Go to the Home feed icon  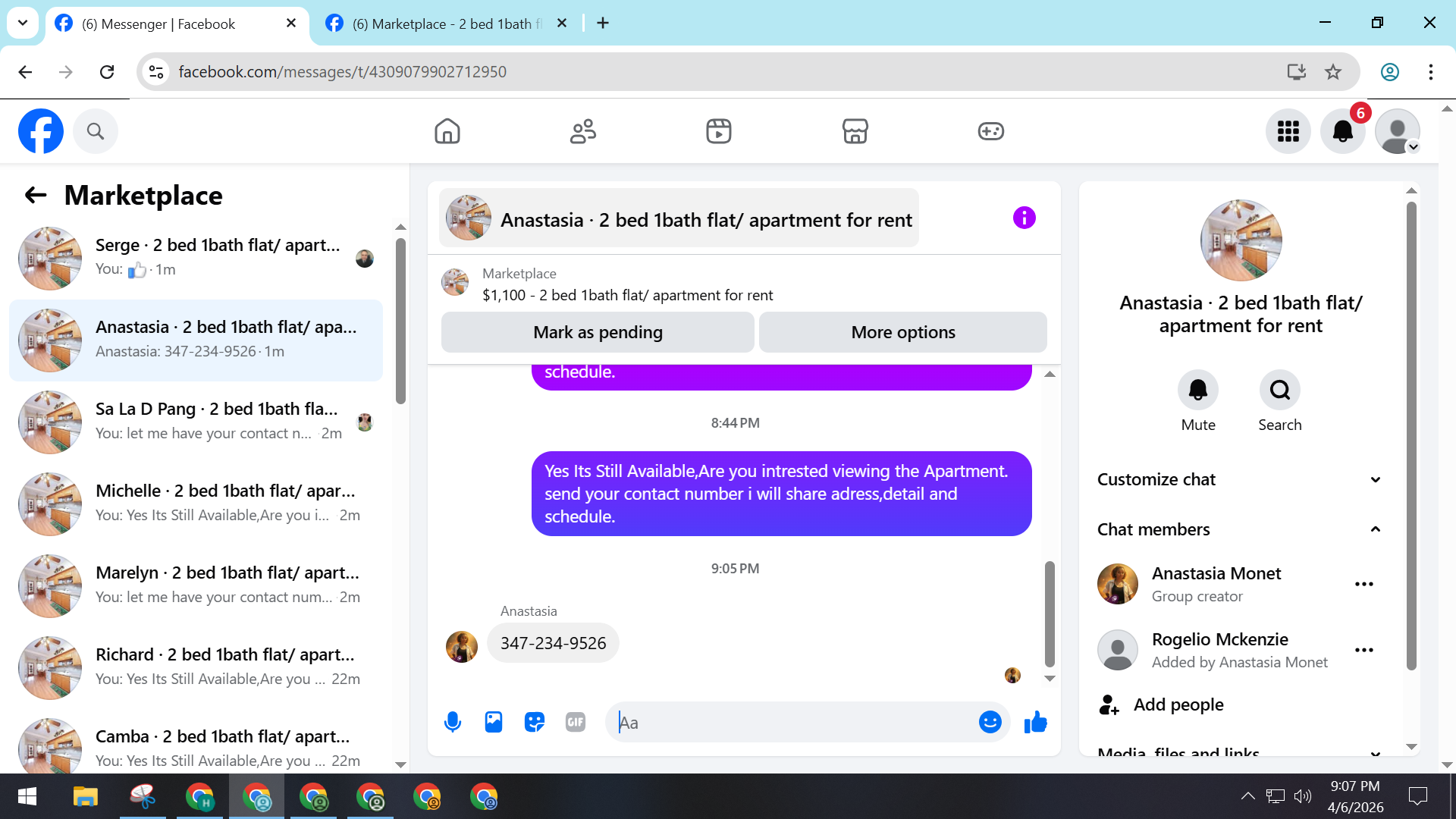coord(447,131)
